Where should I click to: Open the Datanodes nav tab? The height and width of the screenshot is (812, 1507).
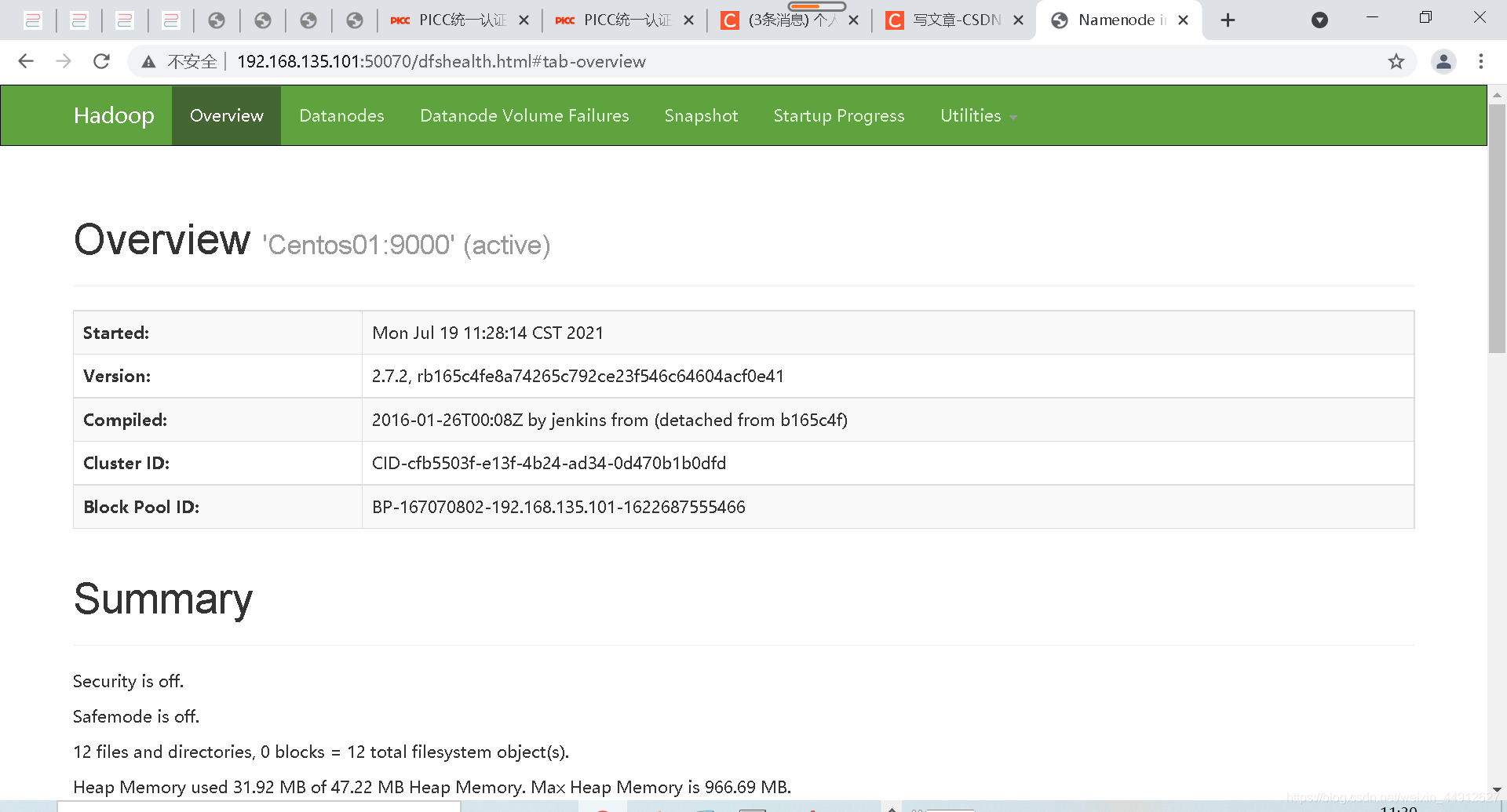(341, 115)
